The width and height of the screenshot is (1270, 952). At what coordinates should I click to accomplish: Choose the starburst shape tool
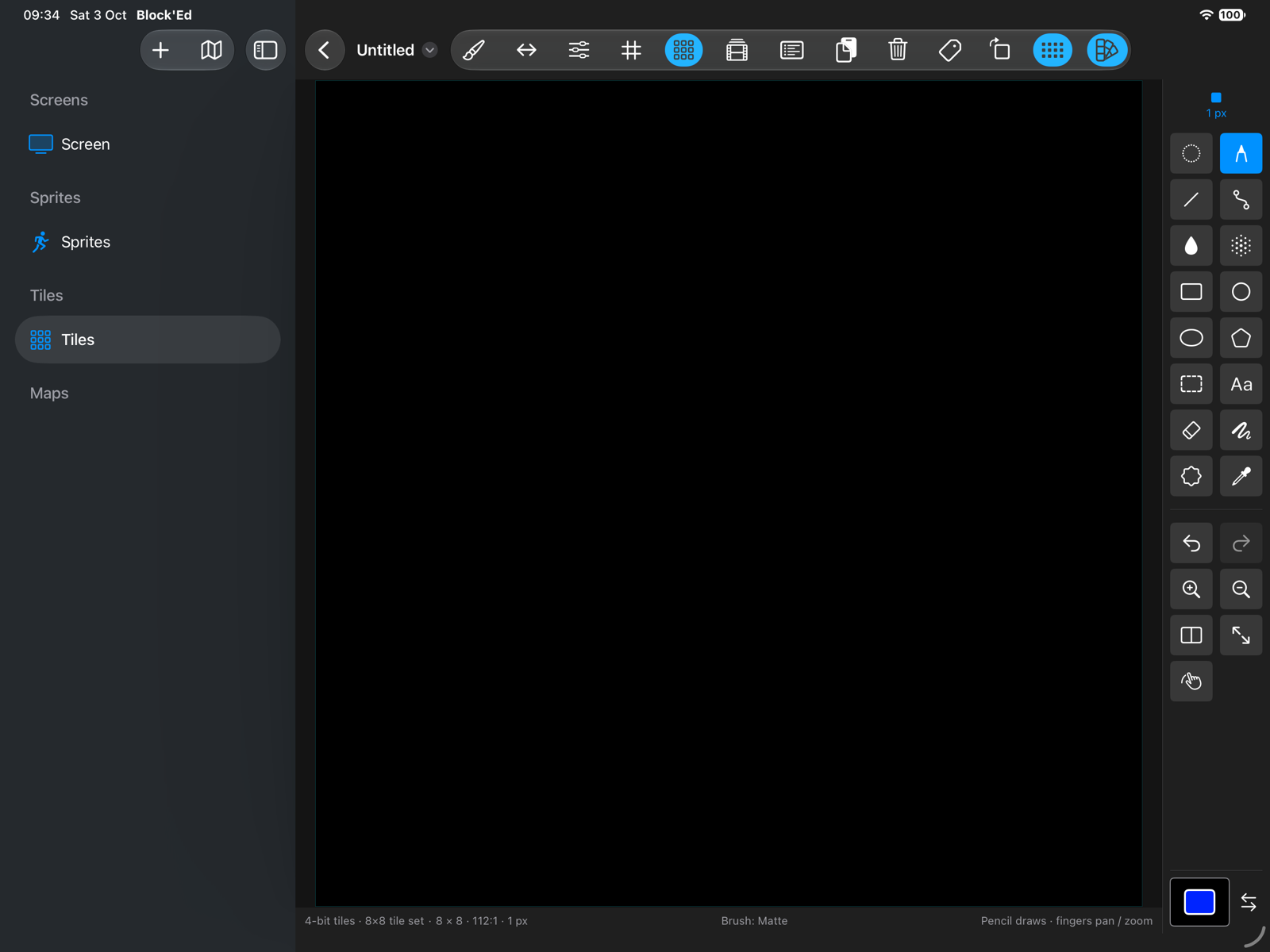pos(1191,477)
